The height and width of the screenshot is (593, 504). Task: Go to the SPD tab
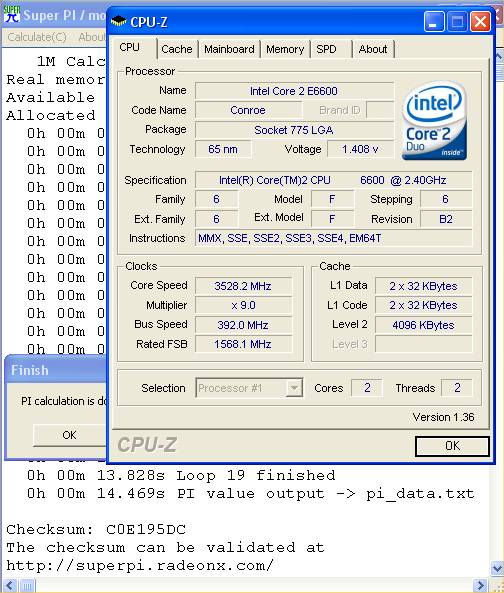[x=327, y=49]
